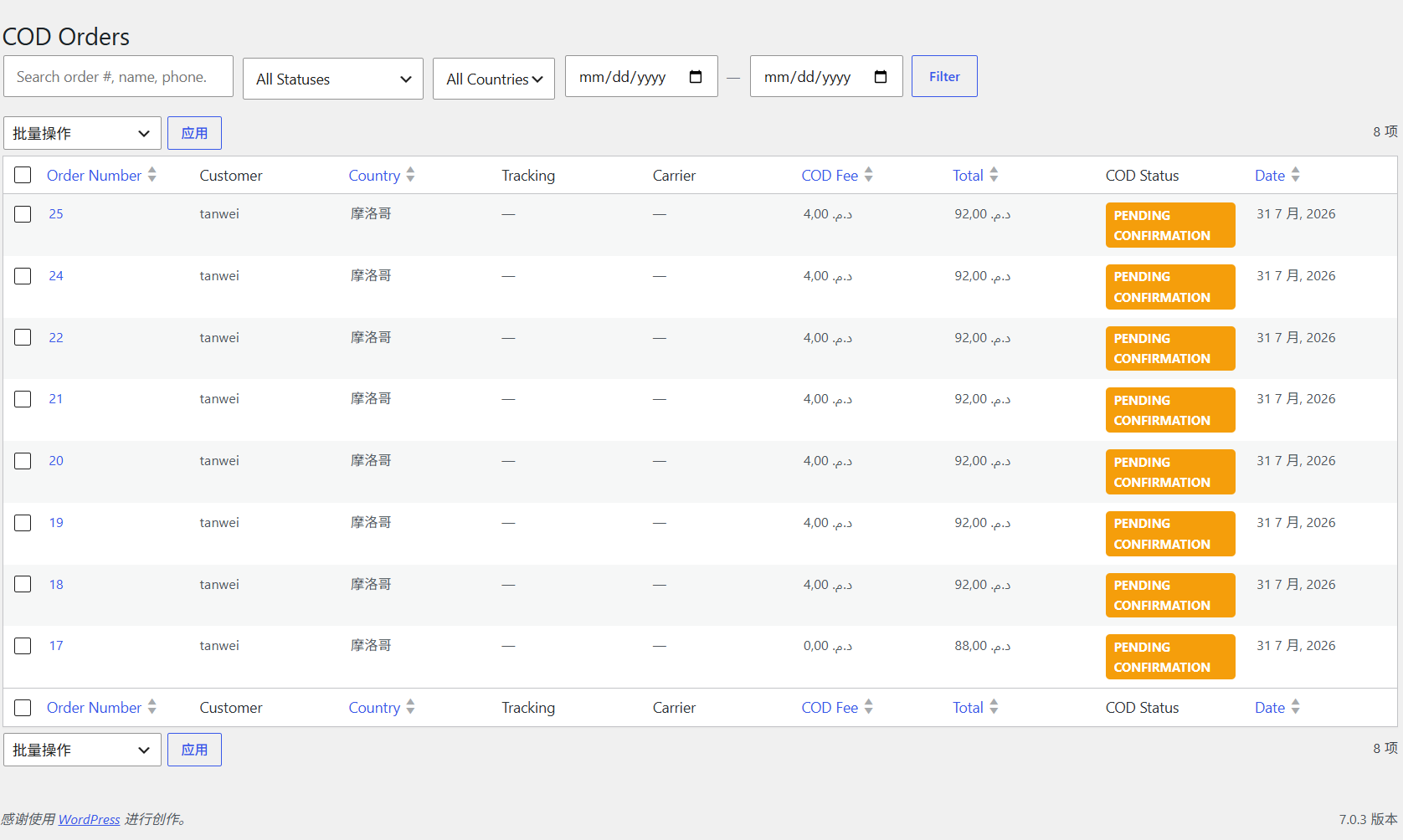Check the box for order 24
Viewport: 1403px width, 840px height.
[23, 276]
